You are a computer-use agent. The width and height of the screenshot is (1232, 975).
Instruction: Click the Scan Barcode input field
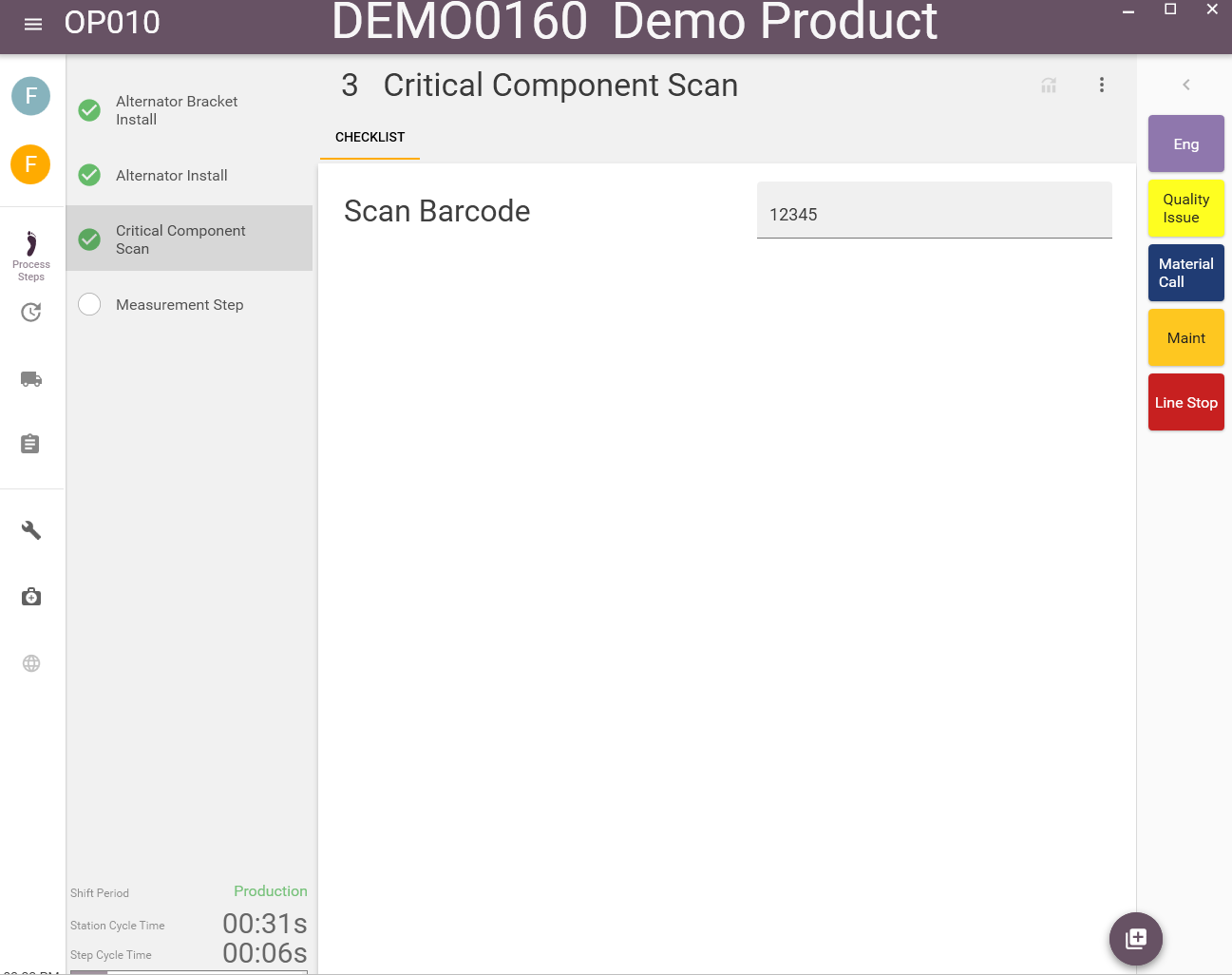(934, 214)
